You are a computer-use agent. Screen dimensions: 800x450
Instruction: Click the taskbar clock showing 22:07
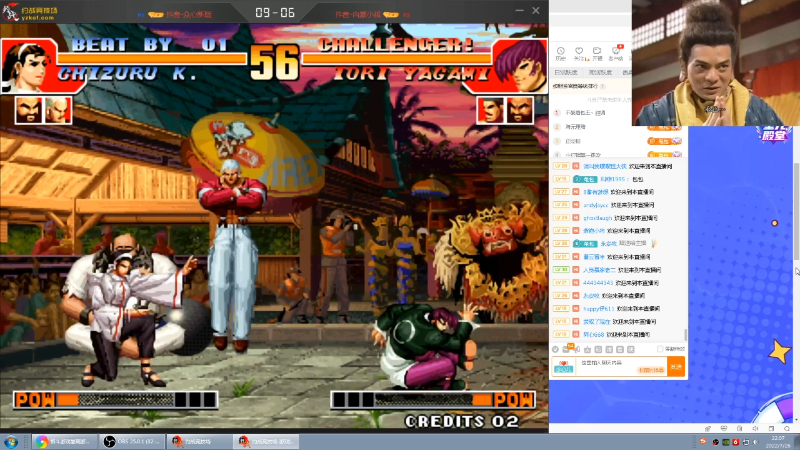point(779,442)
